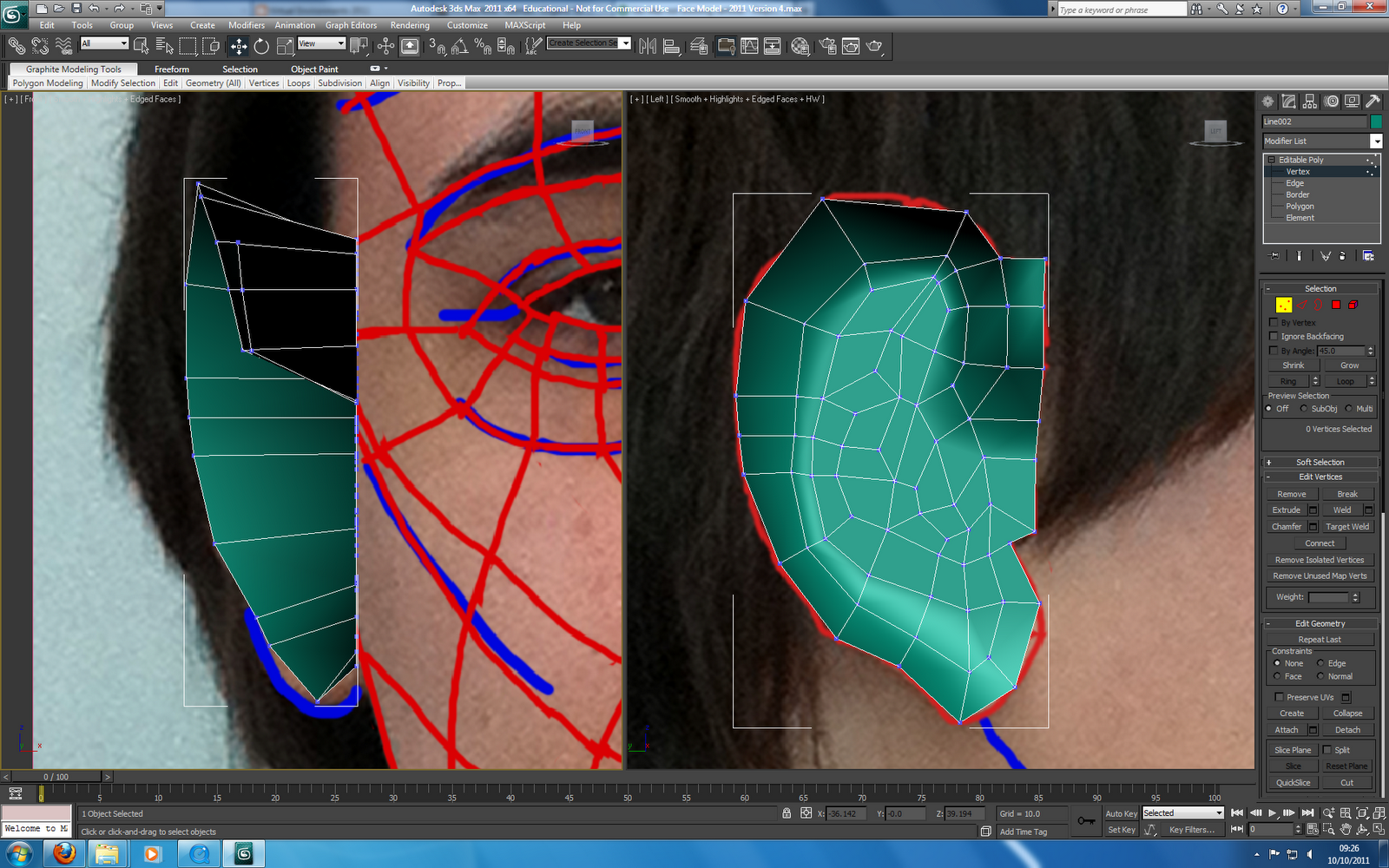Viewport: 1389px width, 868px height.
Task: Enable Ignore Backfacing
Action: point(1274,336)
